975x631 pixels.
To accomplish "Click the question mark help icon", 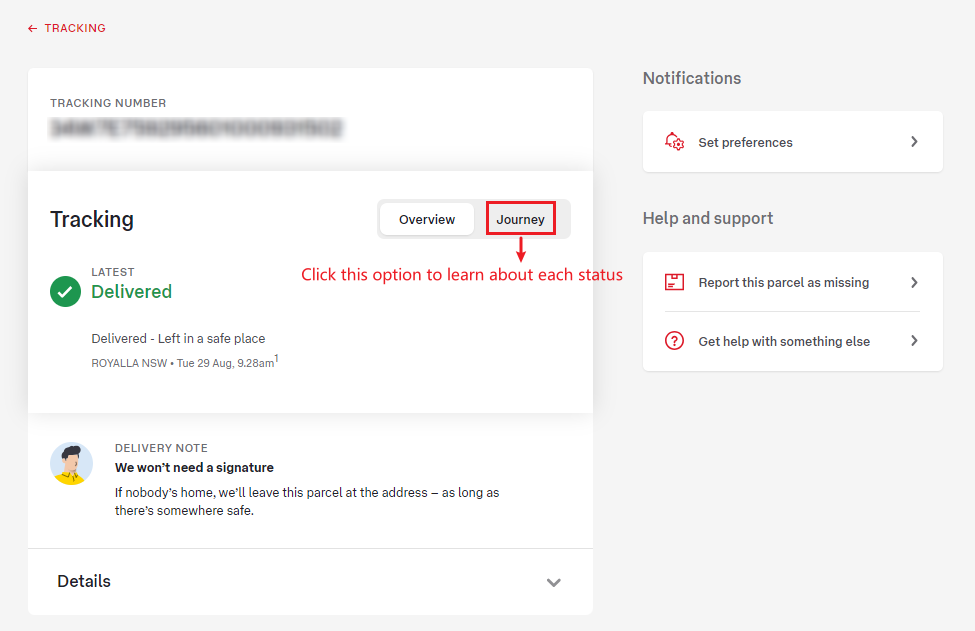I will pyautogui.click(x=675, y=341).
